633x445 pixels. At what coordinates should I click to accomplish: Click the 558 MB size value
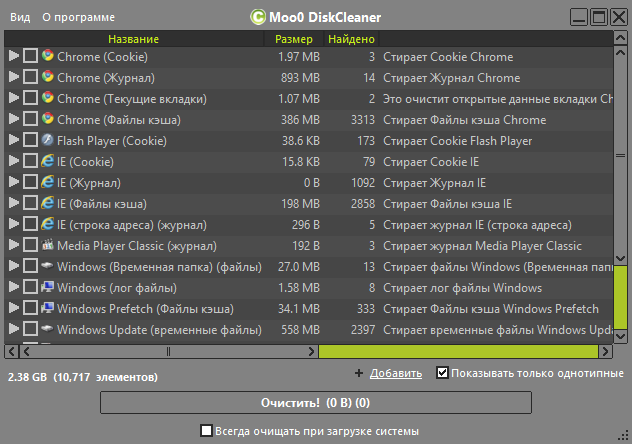[300, 330]
